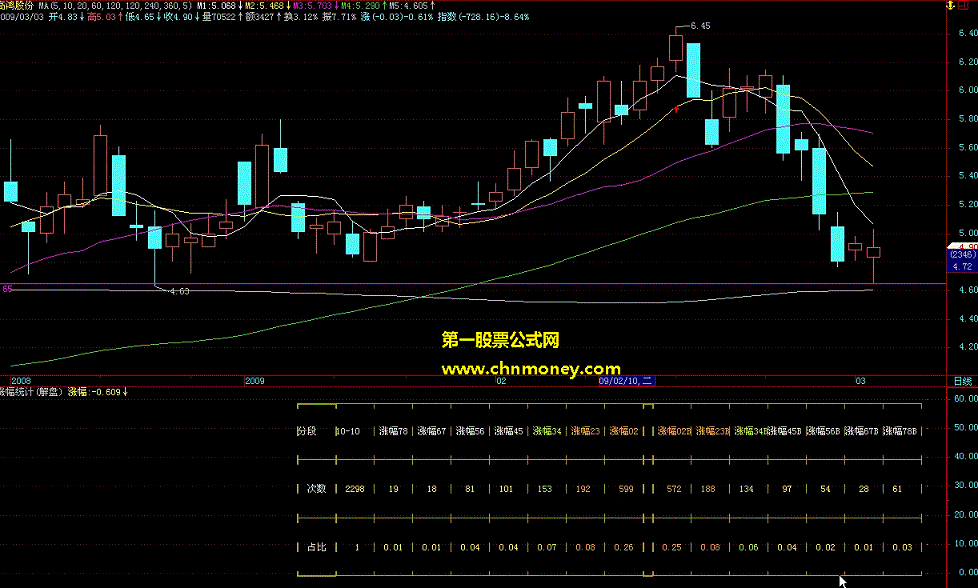Click the 开4.83 opening price value
This screenshot has width=978, height=588.
pos(64,17)
